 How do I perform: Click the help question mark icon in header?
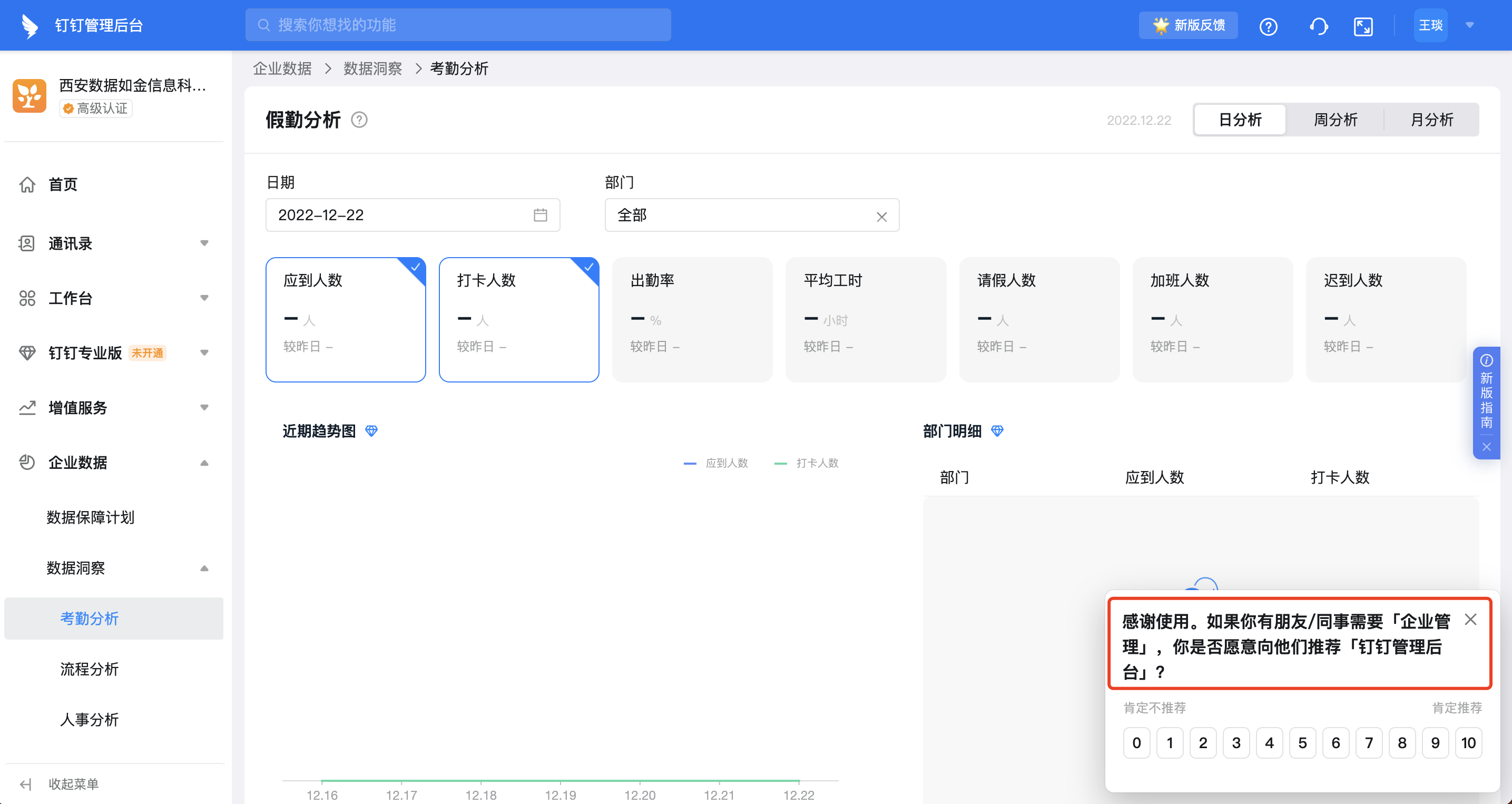1268,26
